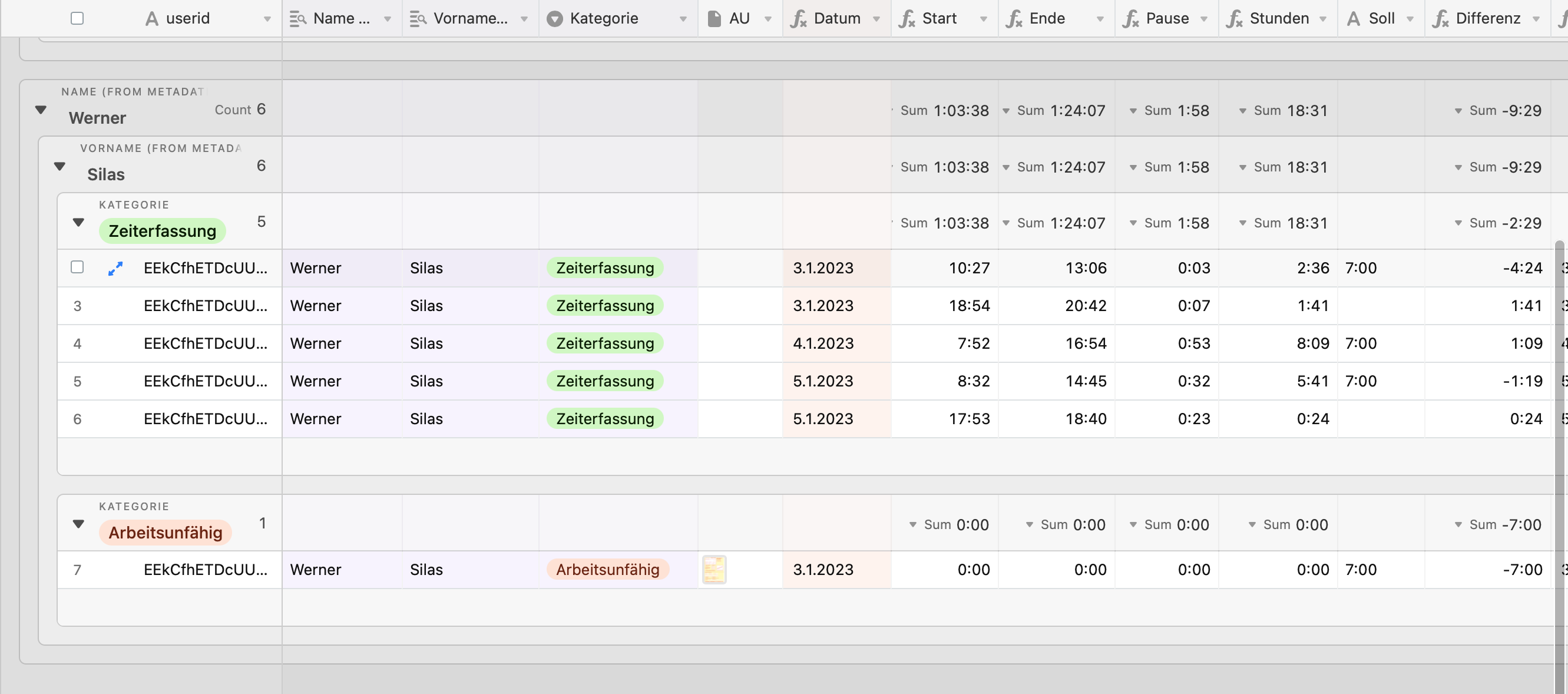Screen dimensions: 1568x694
Task: Open the Datum column dropdown arrow
Action: tap(876, 19)
